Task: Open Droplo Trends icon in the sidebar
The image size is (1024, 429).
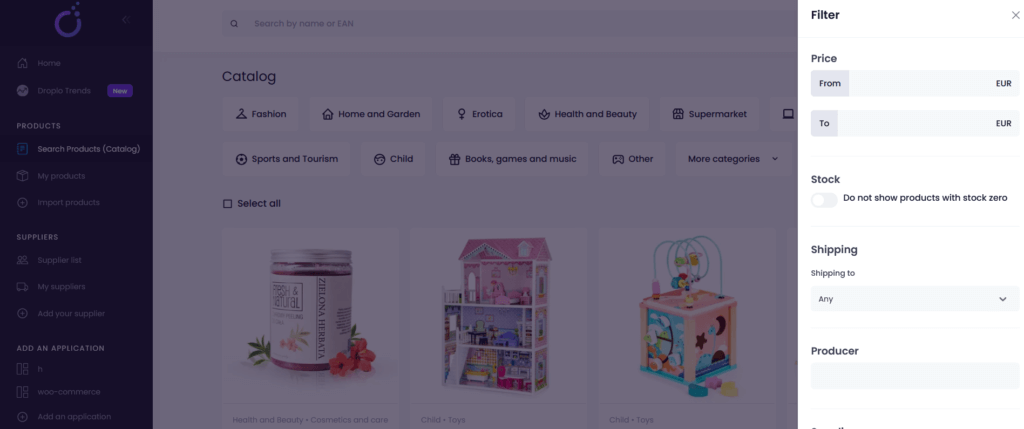Action: point(22,91)
